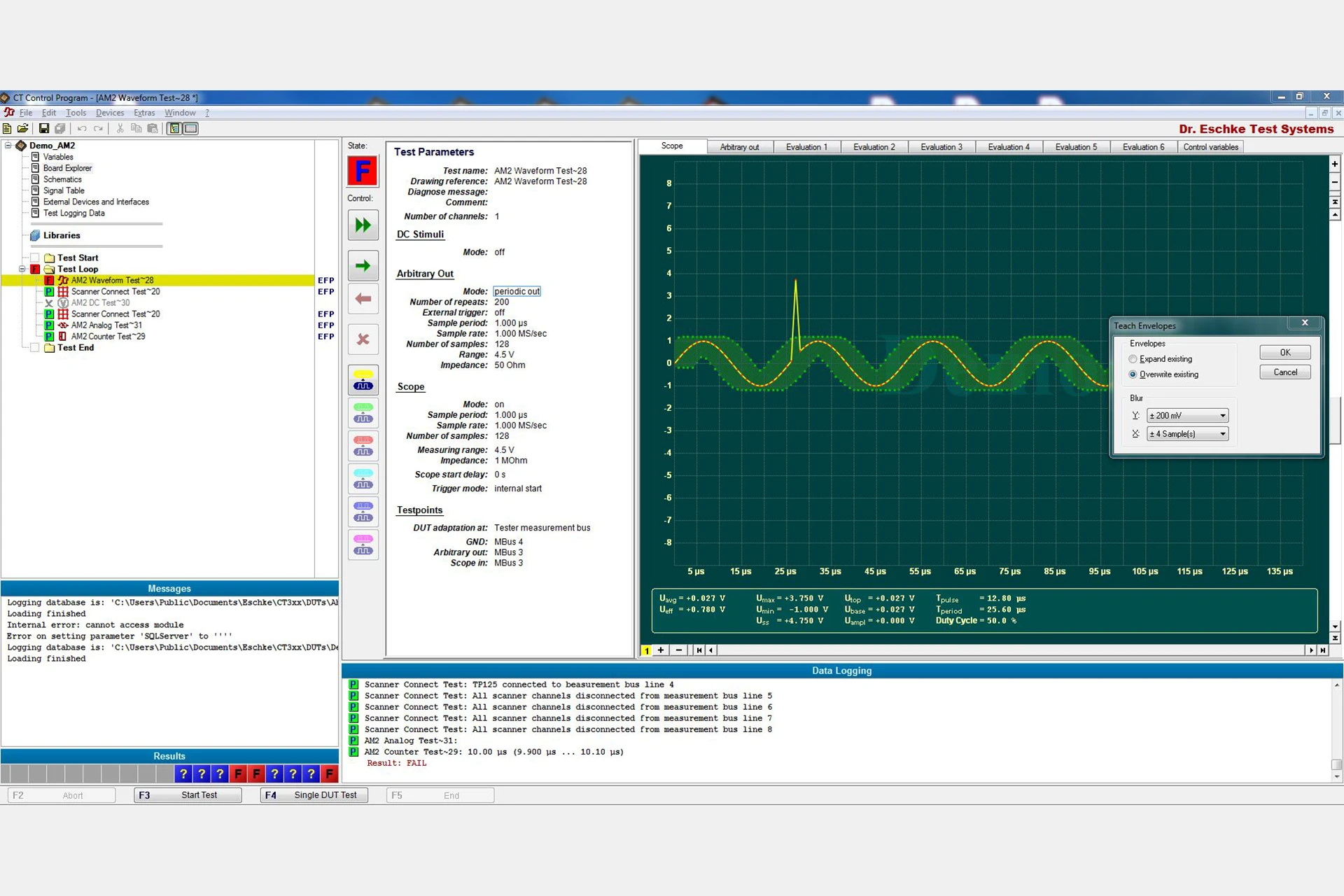Click the green waveform envelope button
1344x896 pixels.
363,413
